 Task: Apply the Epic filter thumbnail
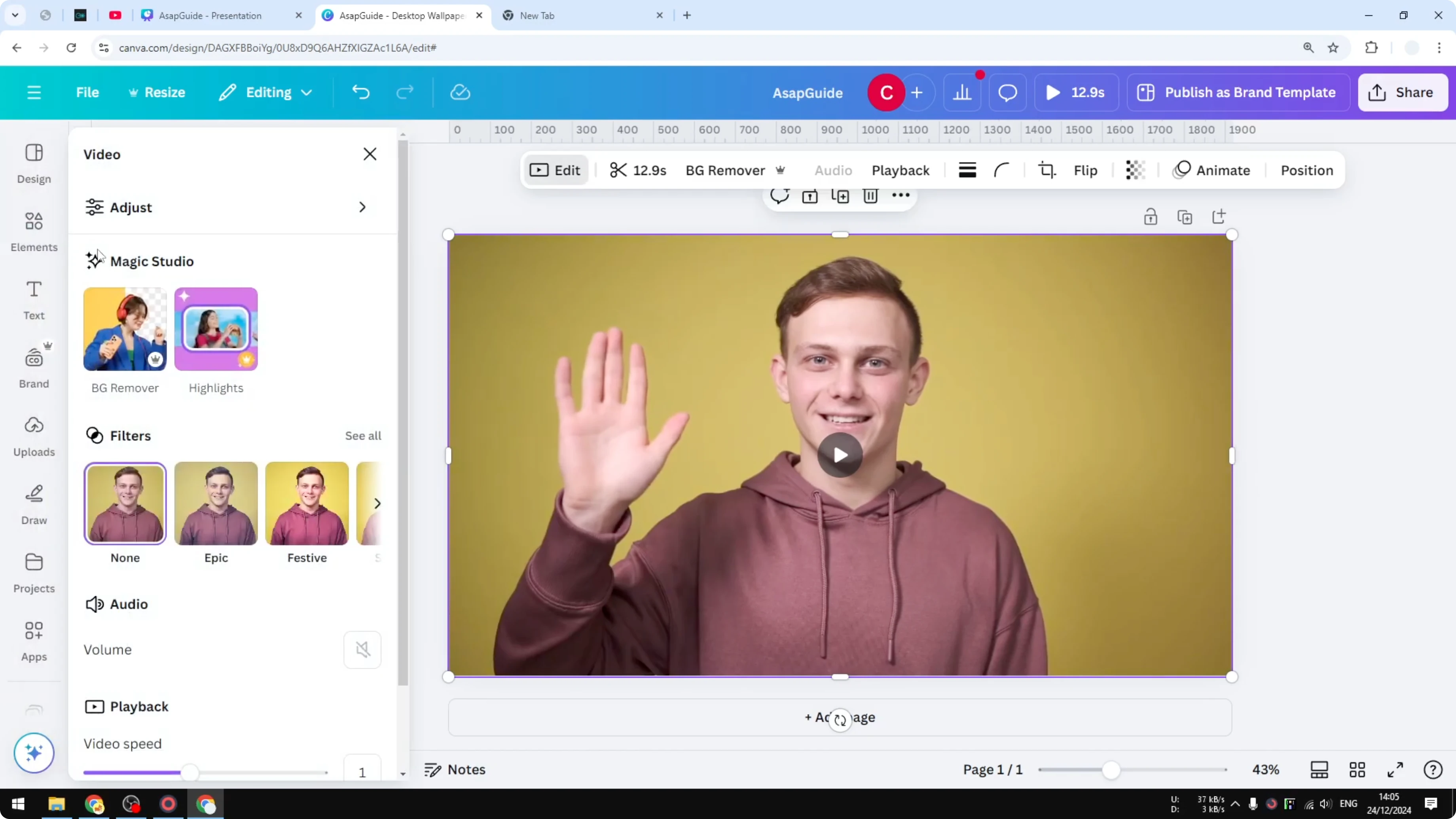[x=215, y=502]
